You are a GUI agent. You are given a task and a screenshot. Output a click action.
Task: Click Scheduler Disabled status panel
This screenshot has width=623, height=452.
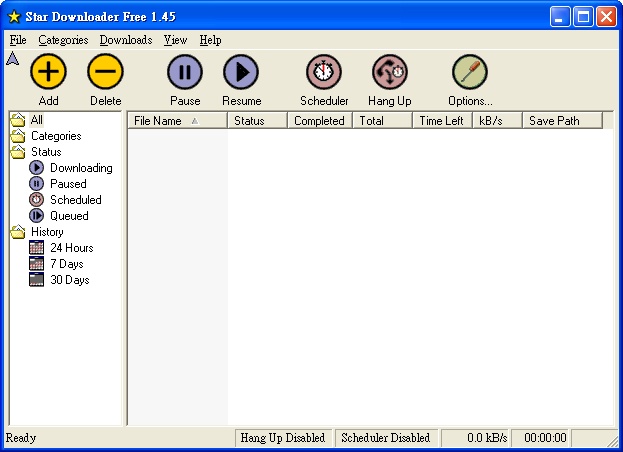pos(386,438)
